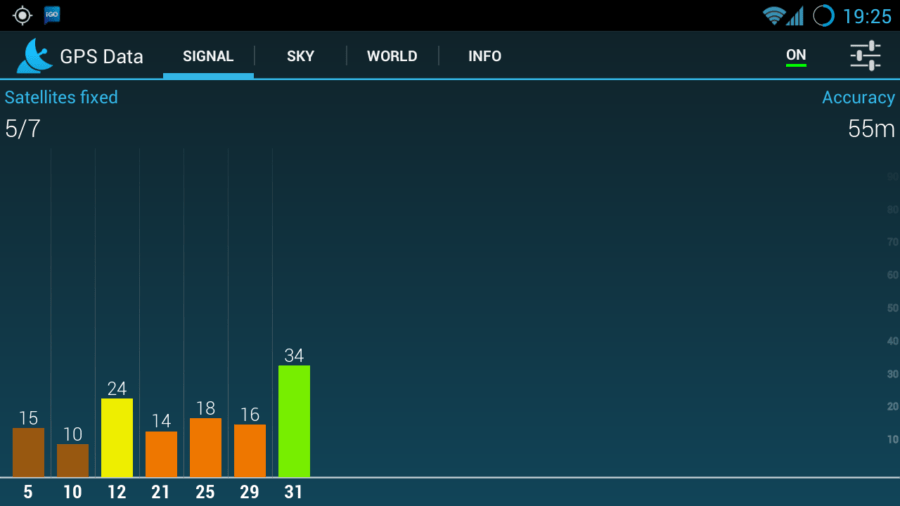Select the orange bar for satellite 25
Image resolution: width=900 pixels, height=506 pixels.
[x=205, y=447]
